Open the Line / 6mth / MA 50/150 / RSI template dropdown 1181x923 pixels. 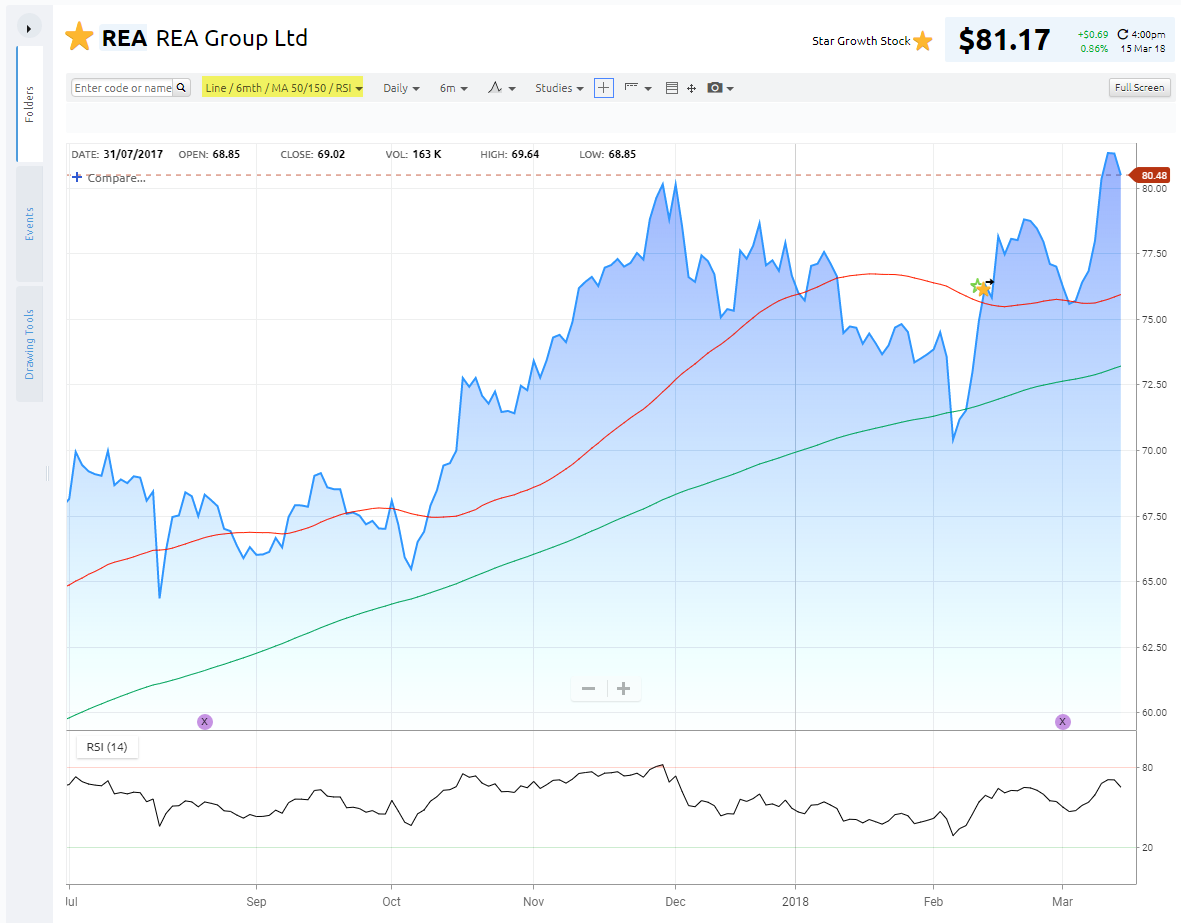coord(282,88)
